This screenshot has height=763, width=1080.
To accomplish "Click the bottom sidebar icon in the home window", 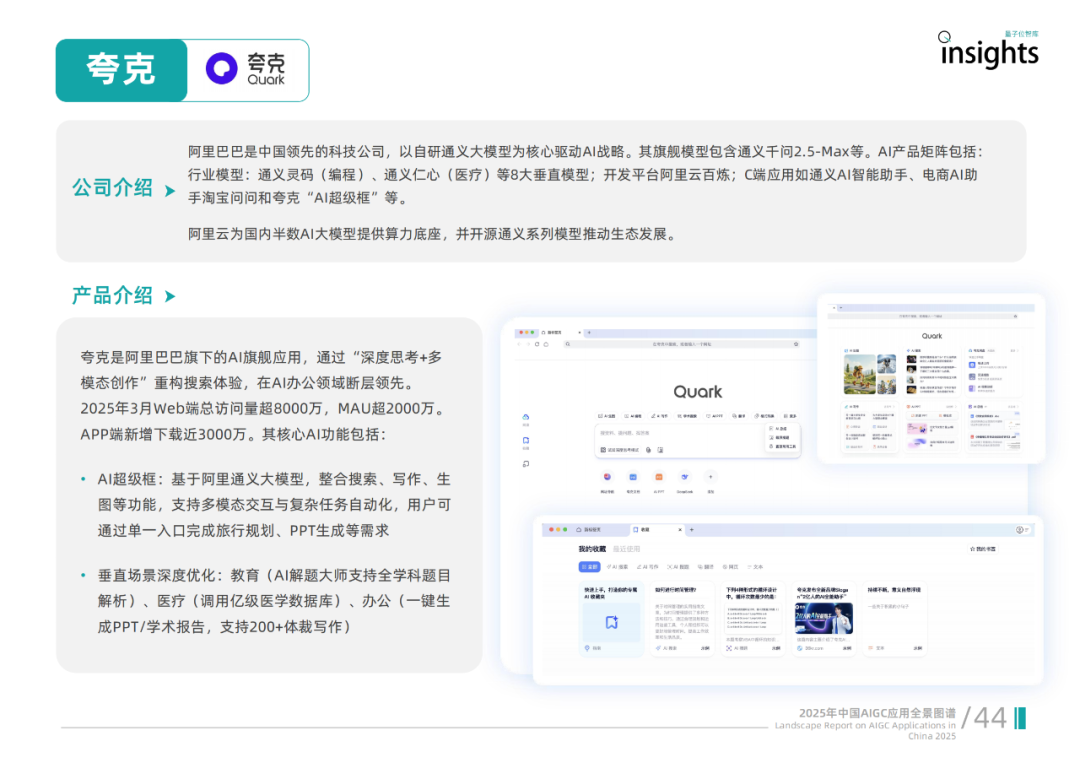I will pos(526,464).
